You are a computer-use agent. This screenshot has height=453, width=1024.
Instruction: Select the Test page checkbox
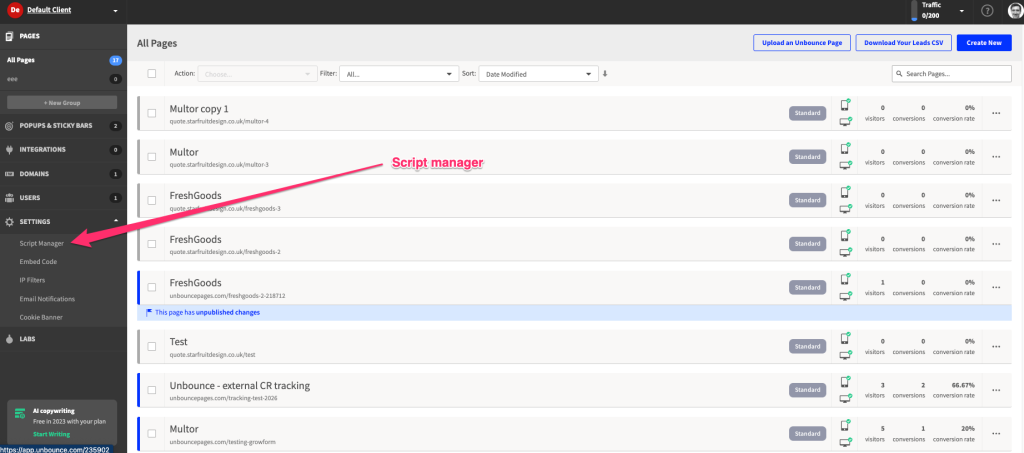152,346
